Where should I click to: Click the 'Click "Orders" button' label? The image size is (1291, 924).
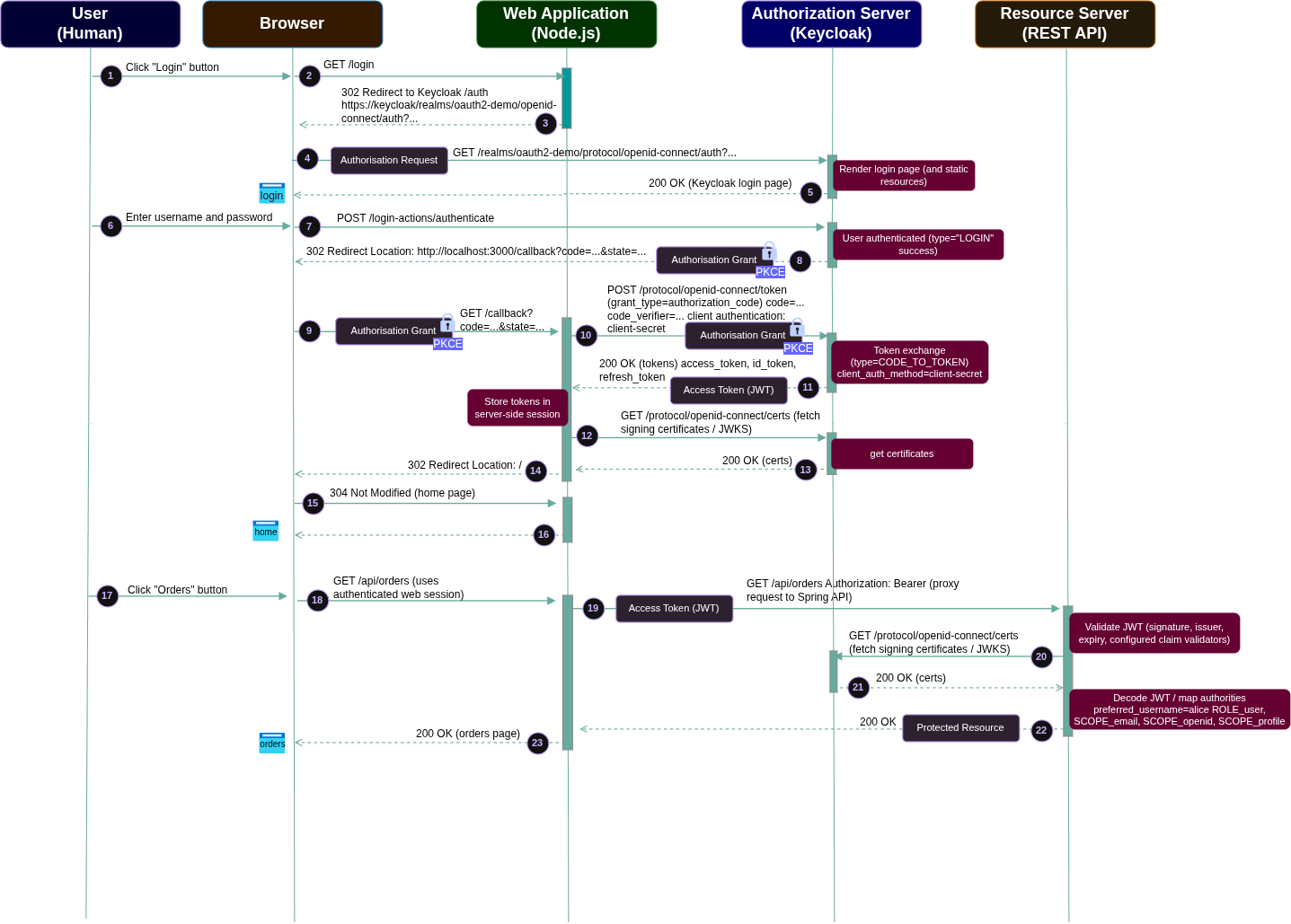click(177, 590)
